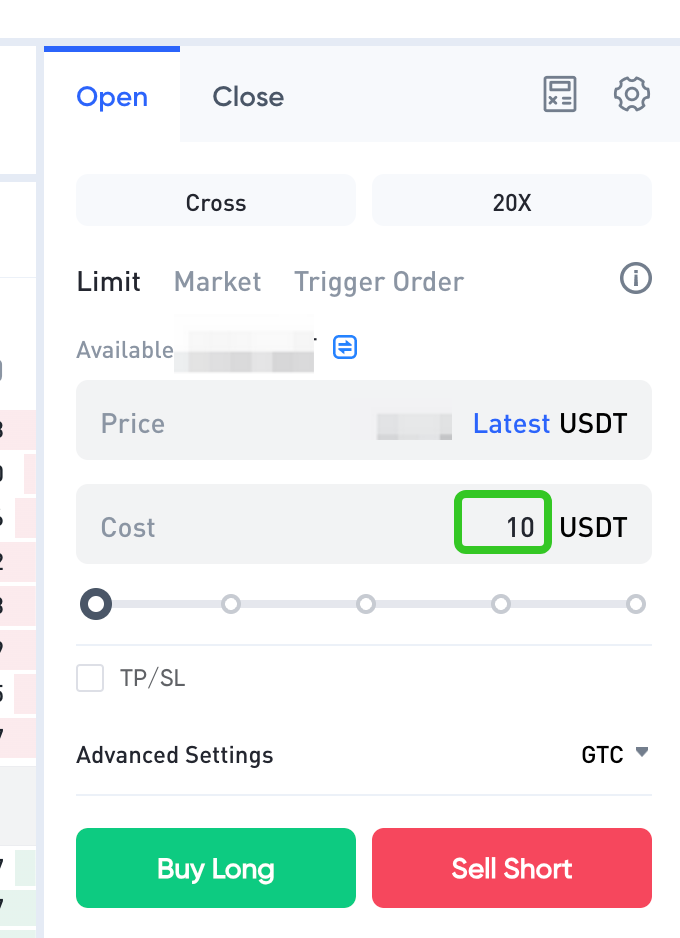Open the calculator icon

560,95
